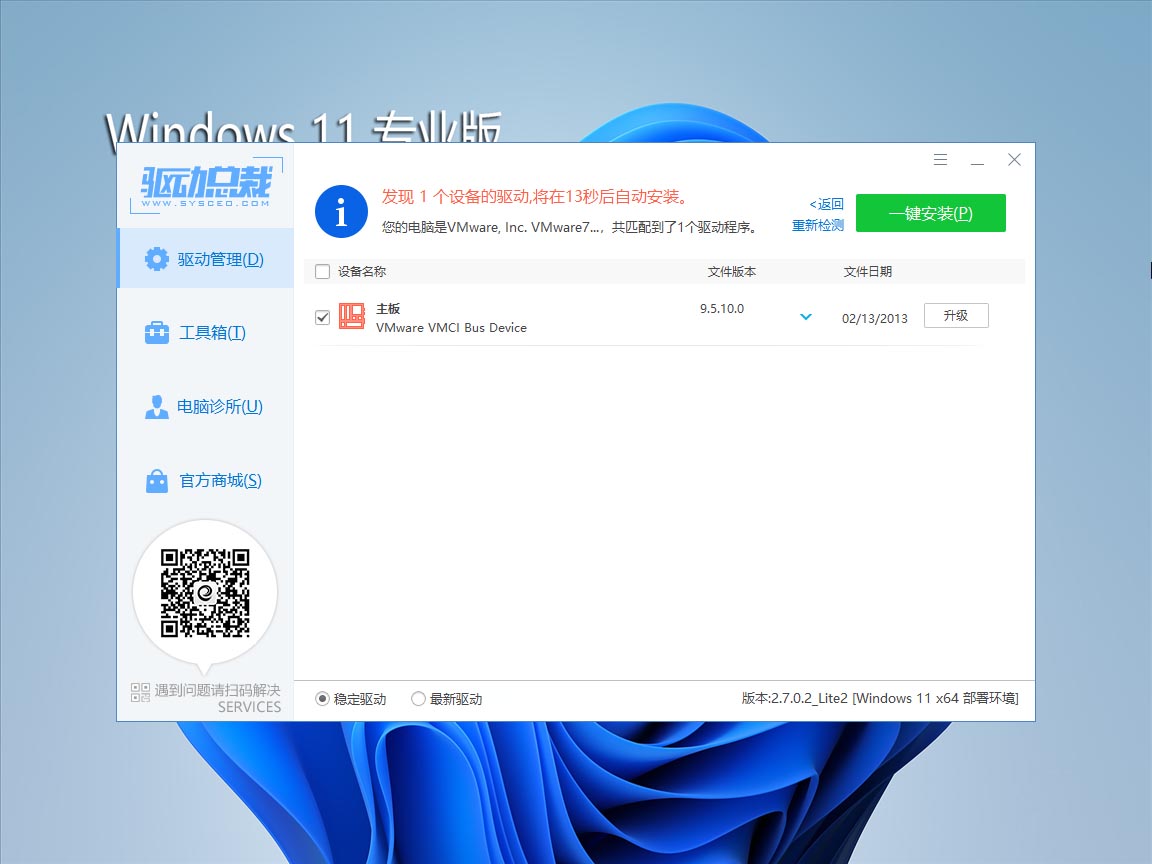The height and width of the screenshot is (864, 1152).
Task: Click the green 一键安装(P) button
Action: pos(931,213)
